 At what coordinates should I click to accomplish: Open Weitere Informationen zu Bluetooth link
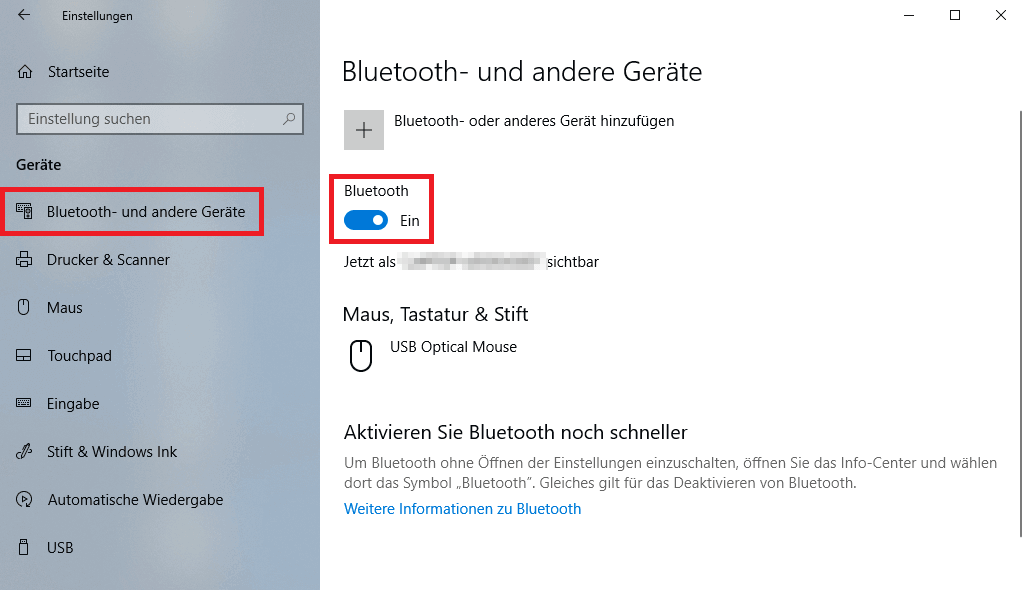[x=462, y=508]
